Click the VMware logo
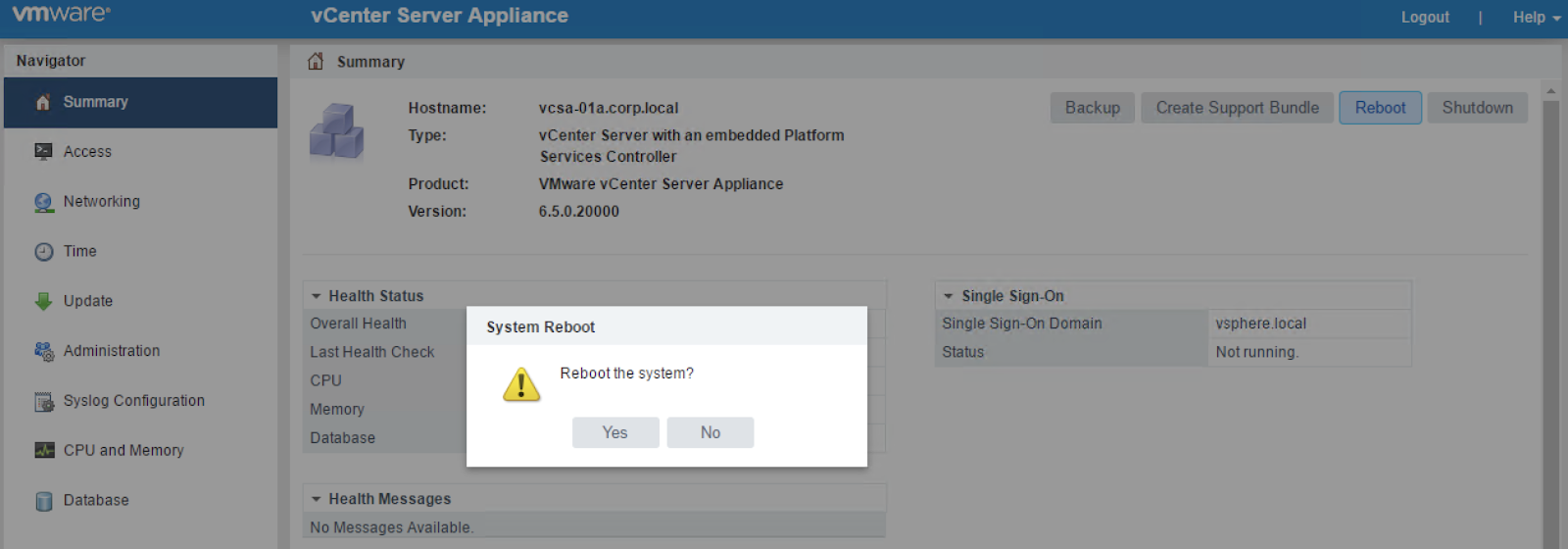Screen dimensions: 1568x549 (x=61, y=14)
